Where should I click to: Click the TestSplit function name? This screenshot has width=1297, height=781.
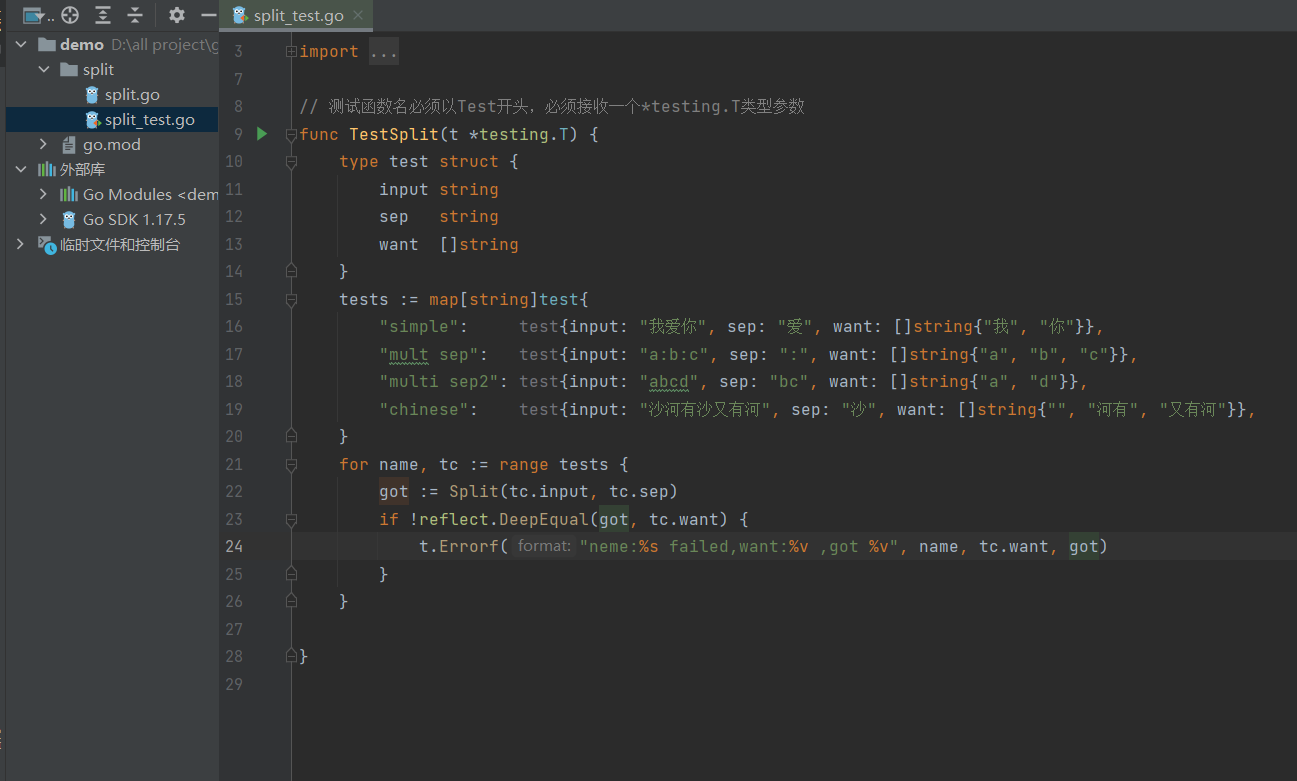click(x=394, y=134)
